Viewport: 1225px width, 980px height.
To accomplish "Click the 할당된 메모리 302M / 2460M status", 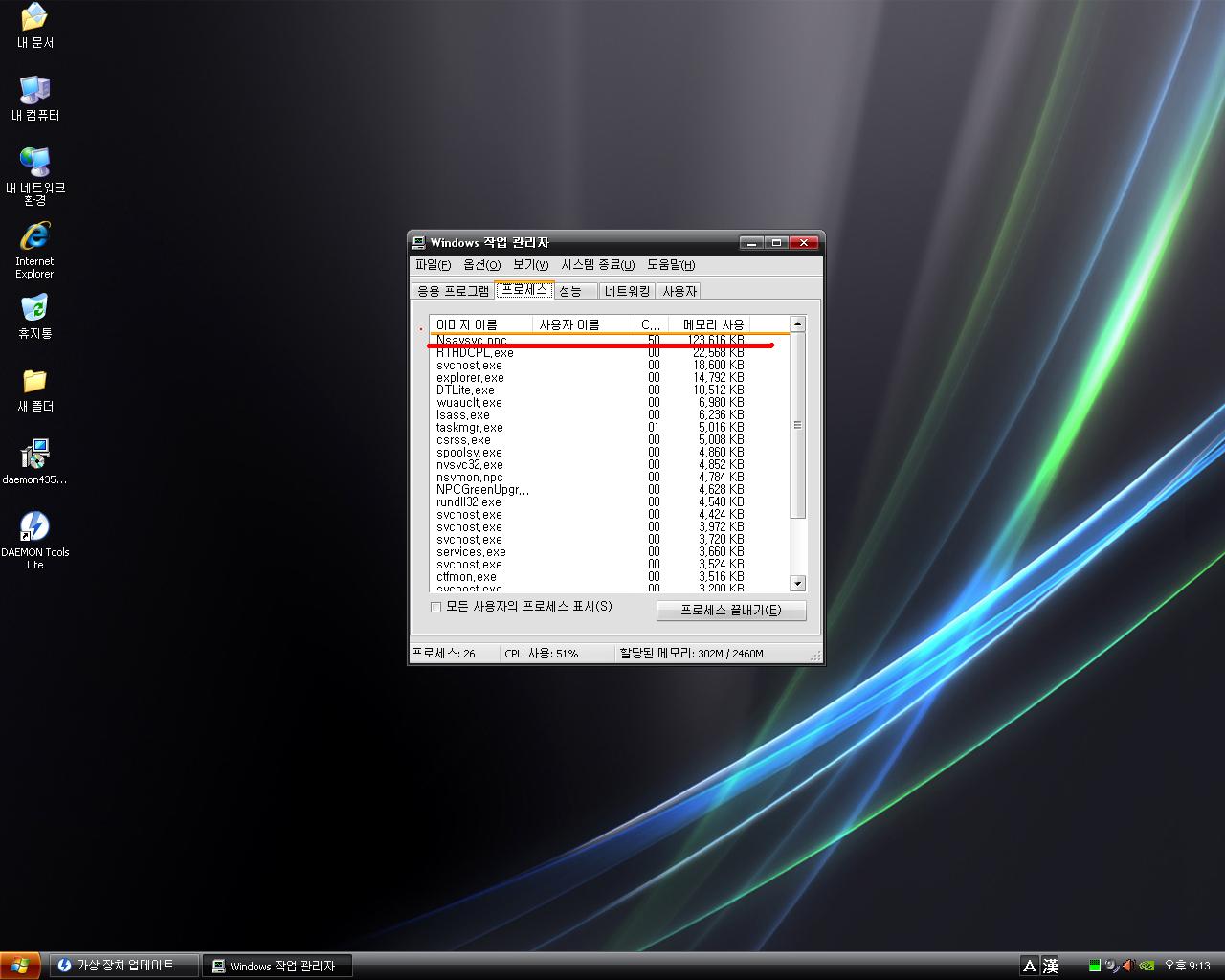I will pos(691,654).
